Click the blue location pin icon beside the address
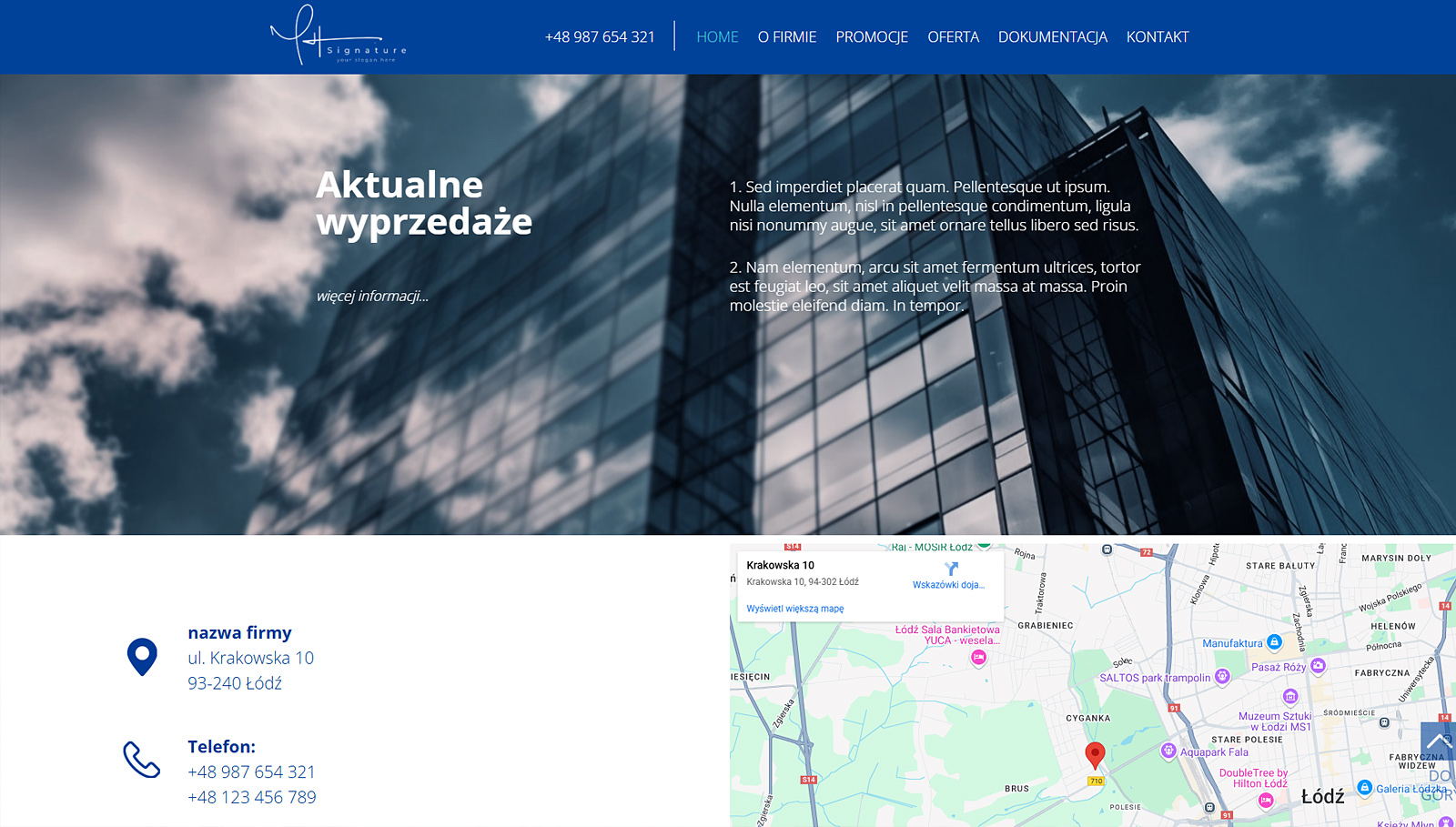1456x827 pixels. coord(142,657)
